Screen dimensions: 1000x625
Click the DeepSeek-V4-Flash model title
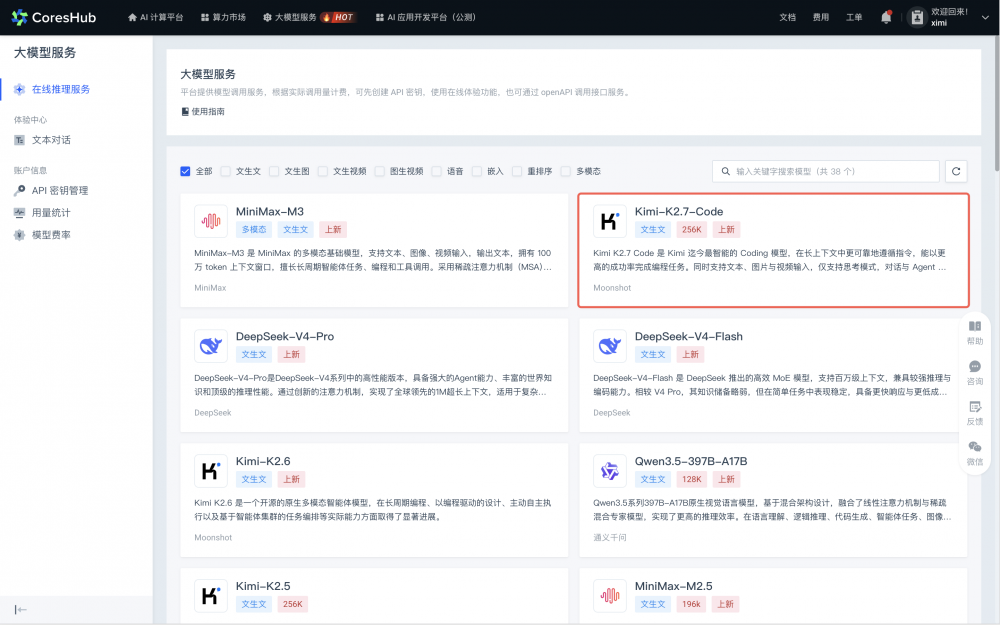(x=688, y=336)
